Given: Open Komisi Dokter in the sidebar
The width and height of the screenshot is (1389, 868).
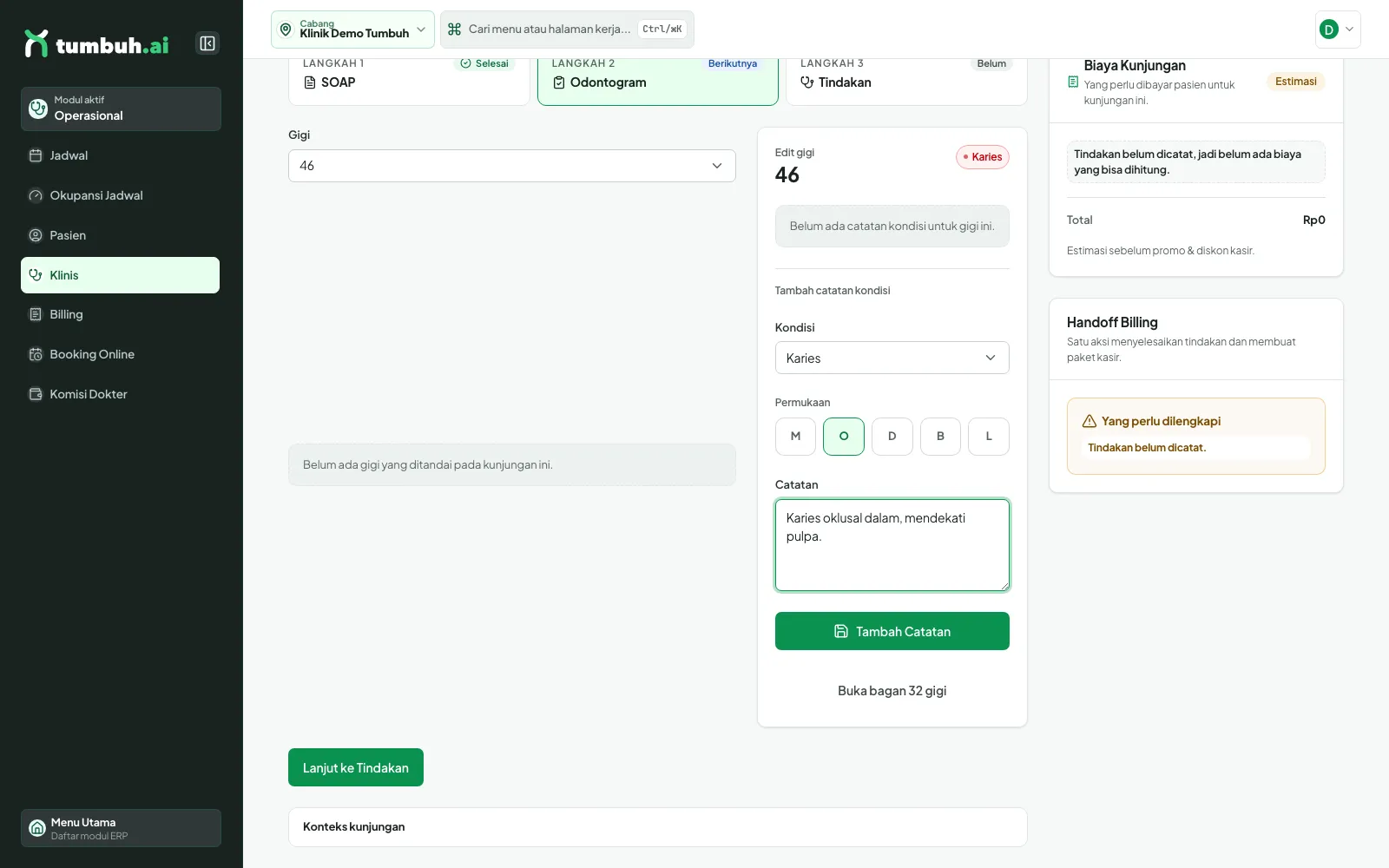Looking at the screenshot, I should pyautogui.click(x=120, y=394).
